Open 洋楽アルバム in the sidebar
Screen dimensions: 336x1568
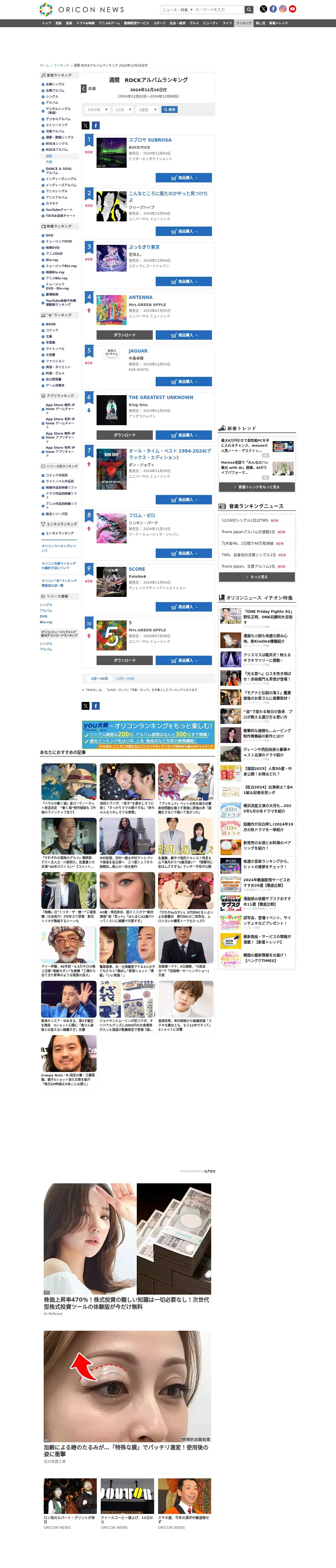(x=55, y=131)
